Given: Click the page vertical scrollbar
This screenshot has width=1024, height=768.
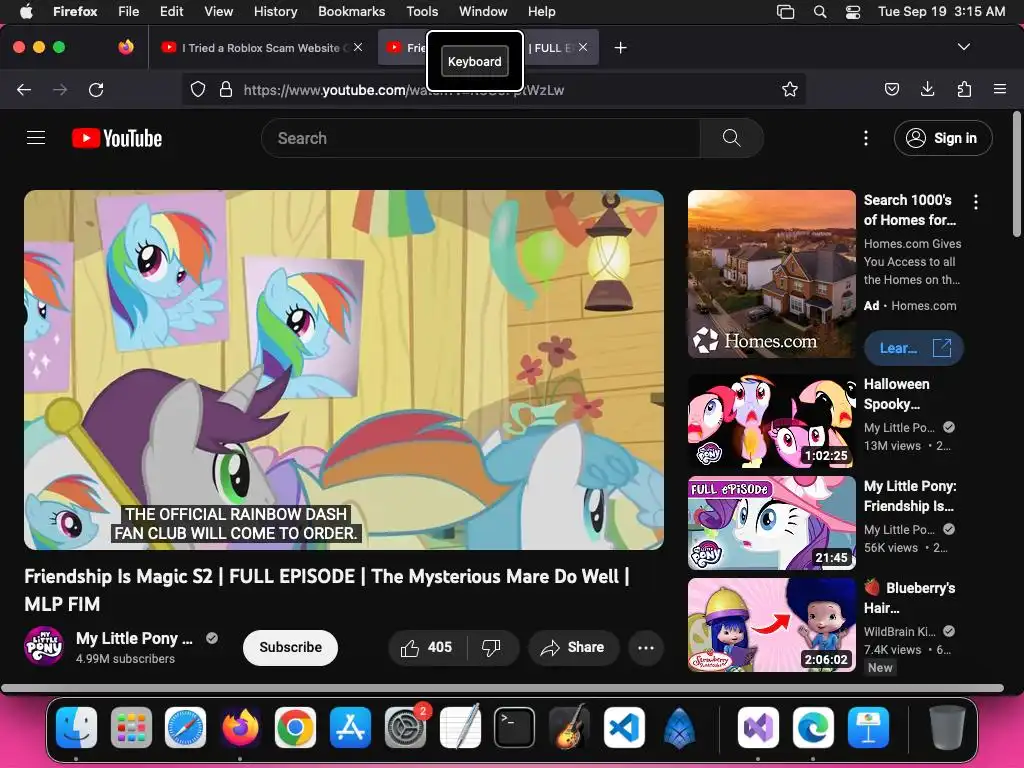Looking at the screenshot, I should click(x=1017, y=175).
